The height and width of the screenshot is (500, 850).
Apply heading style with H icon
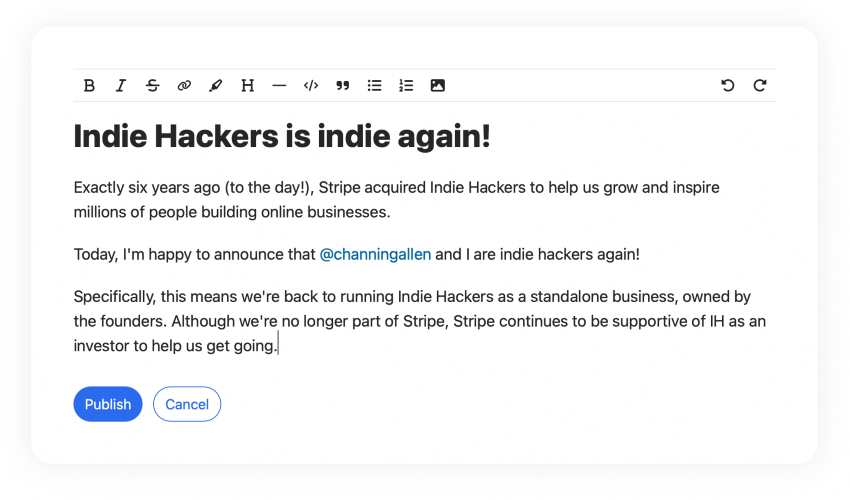tap(247, 86)
